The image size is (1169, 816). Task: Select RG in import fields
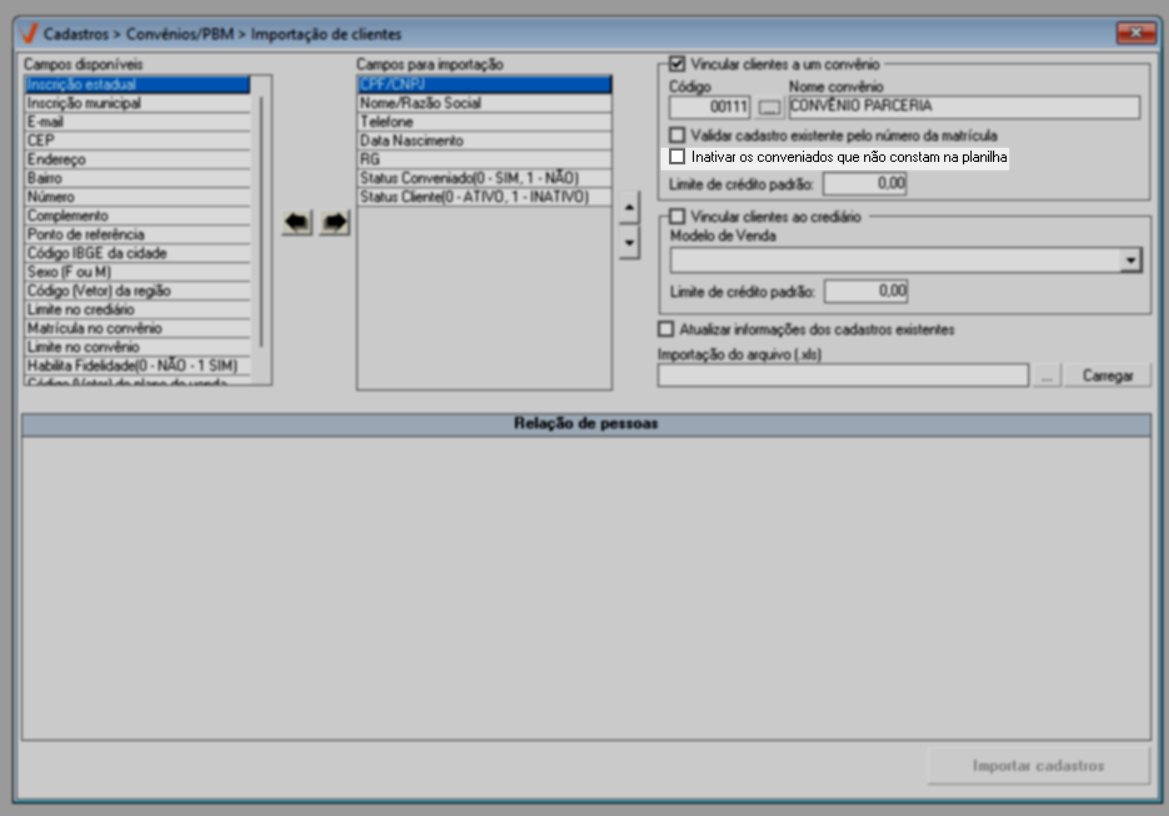pos(485,159)
